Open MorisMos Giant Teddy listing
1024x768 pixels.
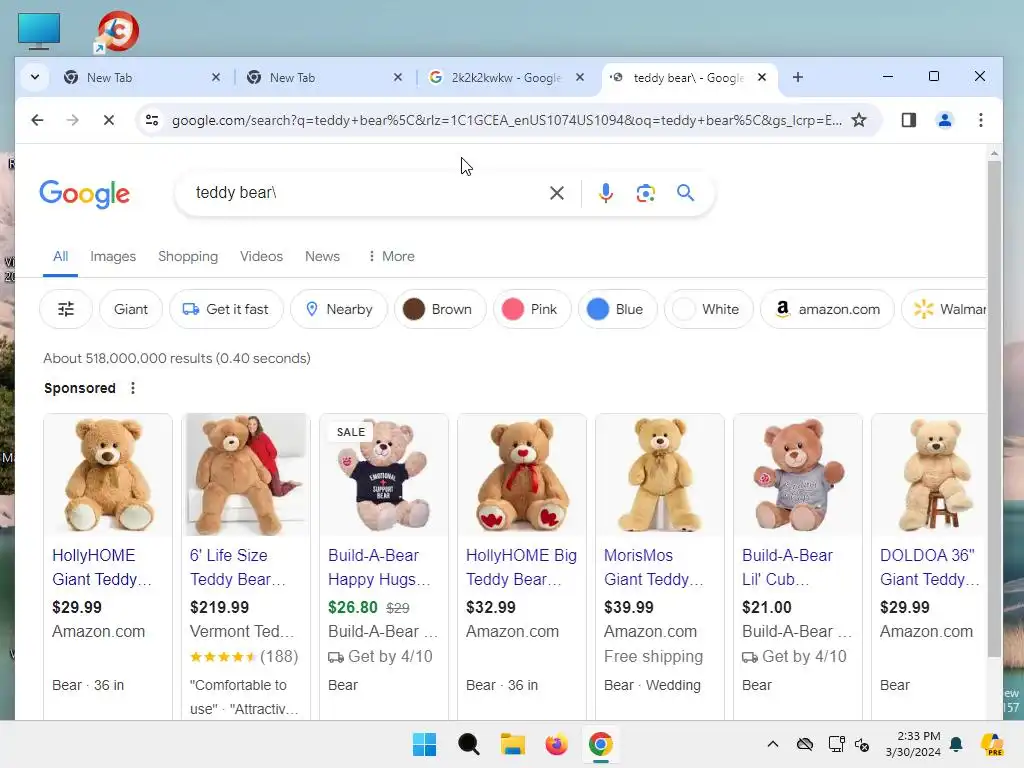pyautogui.click(x=654, y=567)
